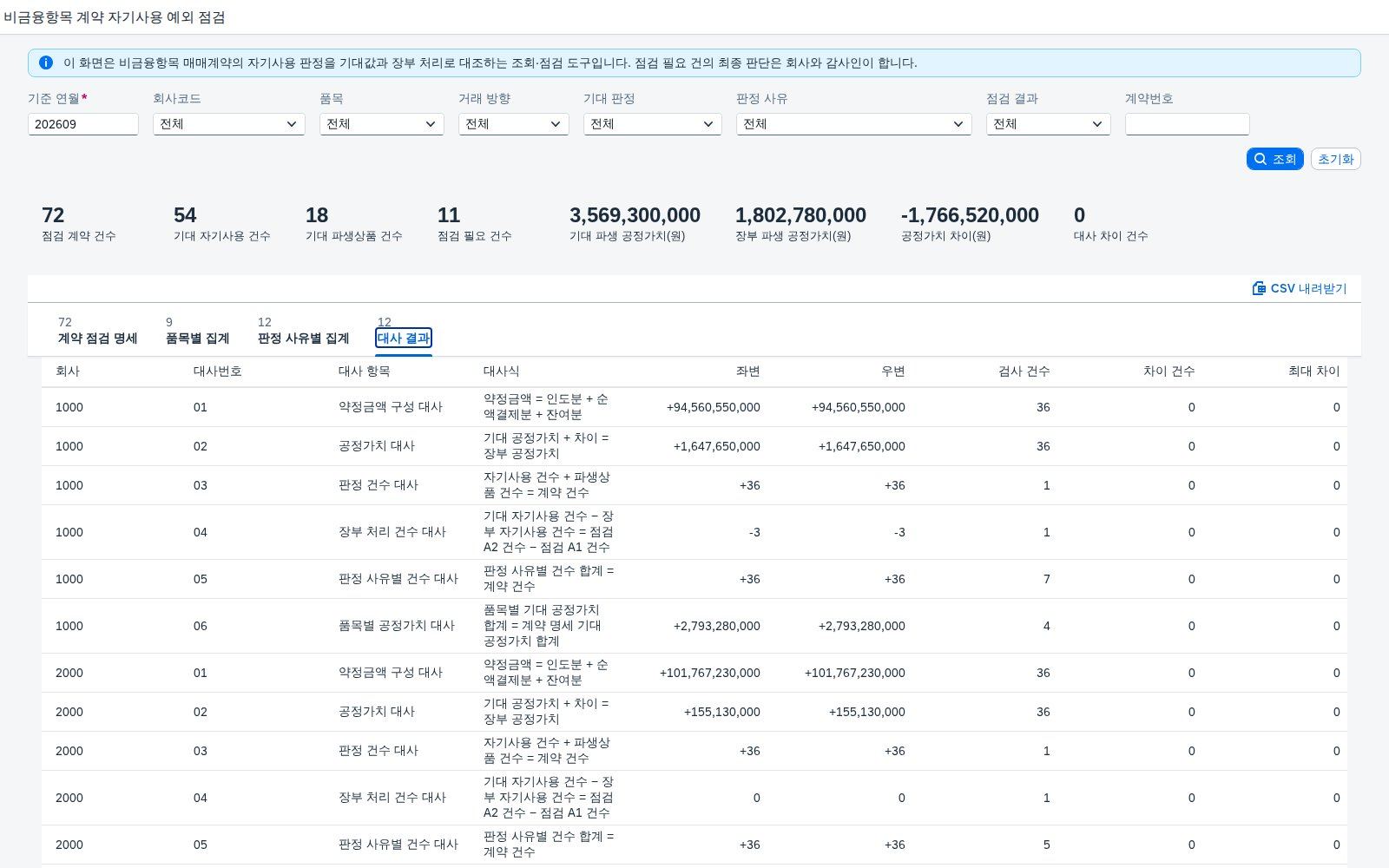Select the row 1000 약정금액 구성 대사
The width and height of the screenshot is (1389, 868).
tap(694, 407)
